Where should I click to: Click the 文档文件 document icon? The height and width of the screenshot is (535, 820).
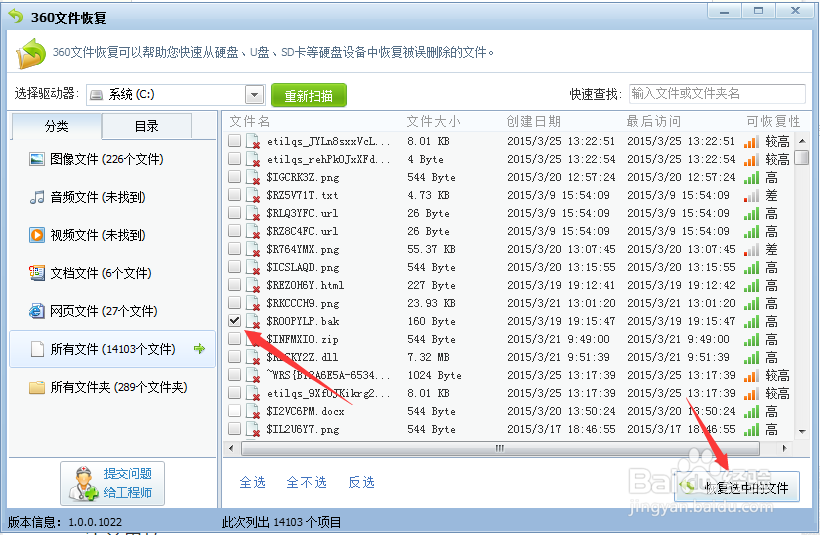37,273
